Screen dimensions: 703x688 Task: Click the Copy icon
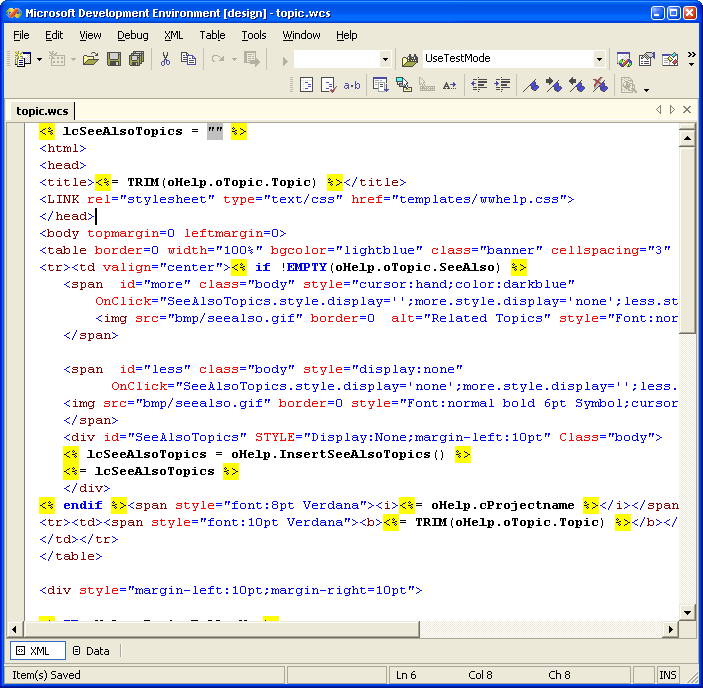(x=188, y=59)
